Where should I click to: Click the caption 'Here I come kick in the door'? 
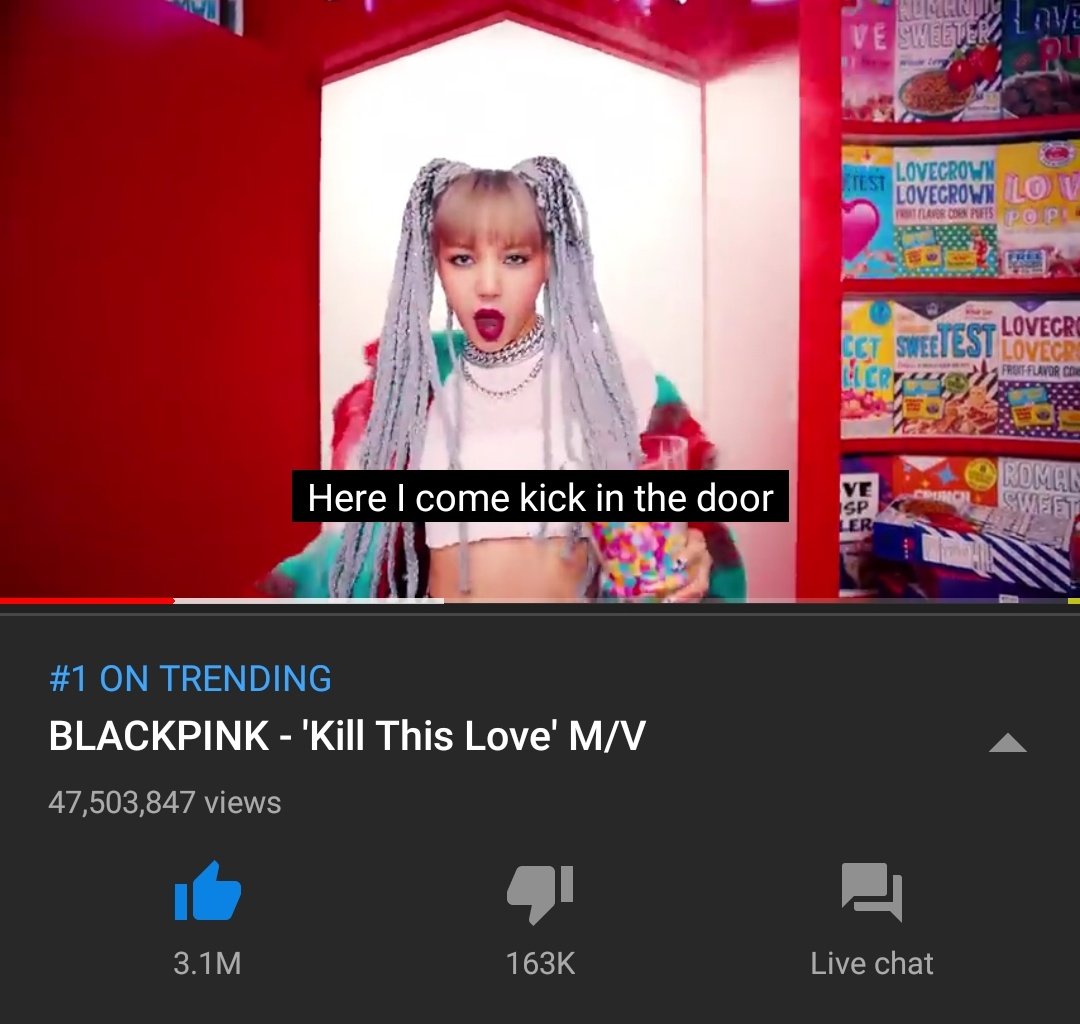pyautogui.click(x=540, y=497)
